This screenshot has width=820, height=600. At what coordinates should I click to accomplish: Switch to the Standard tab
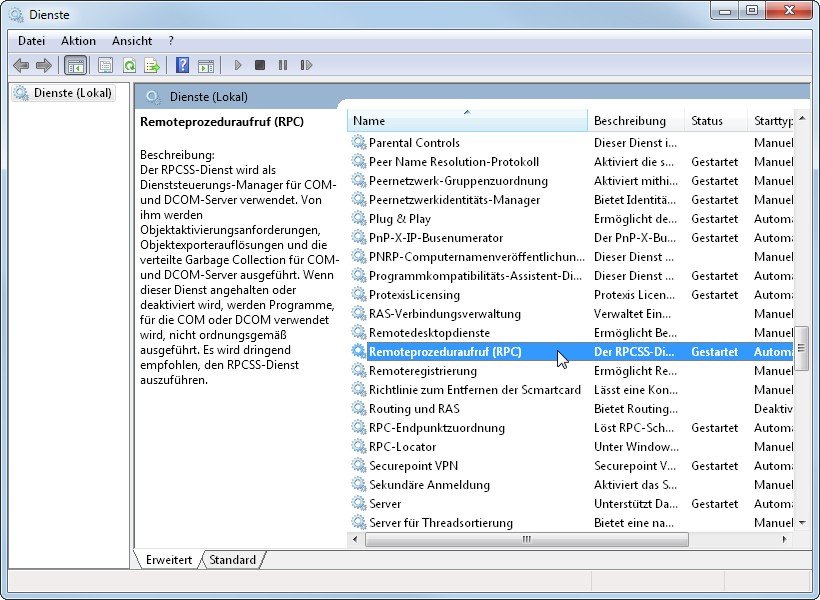point(232,560)
